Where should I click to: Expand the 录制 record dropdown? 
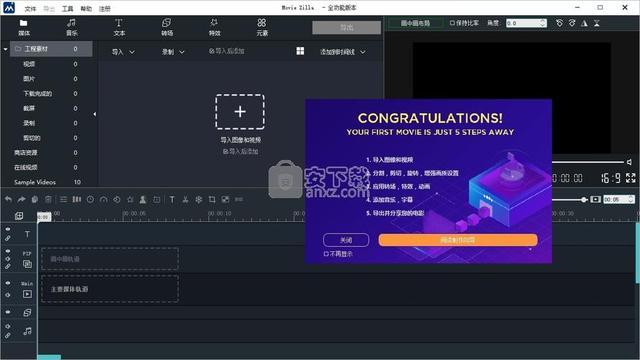pyautogui.click(x=173, y=52)
